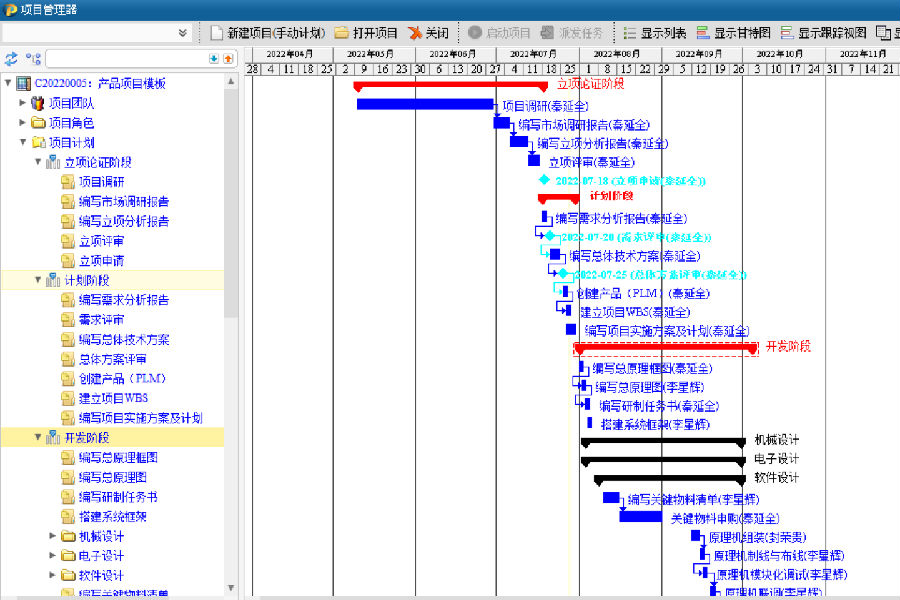The image size is (900, 600).
Task: Click the task icon beside 建立项目WBS
Action: tap(68, 398)
